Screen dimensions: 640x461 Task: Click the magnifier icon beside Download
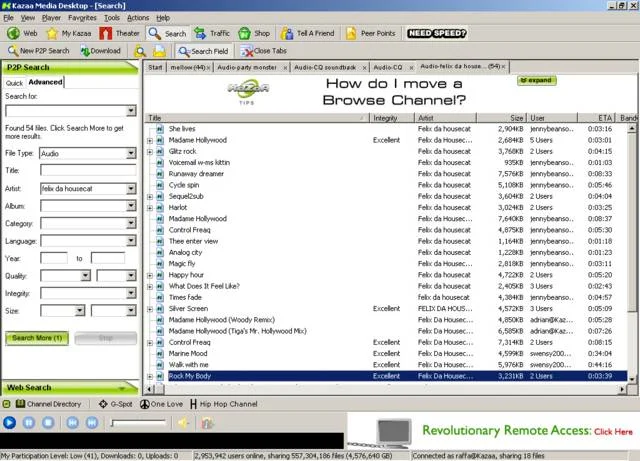tap(140, 51)
